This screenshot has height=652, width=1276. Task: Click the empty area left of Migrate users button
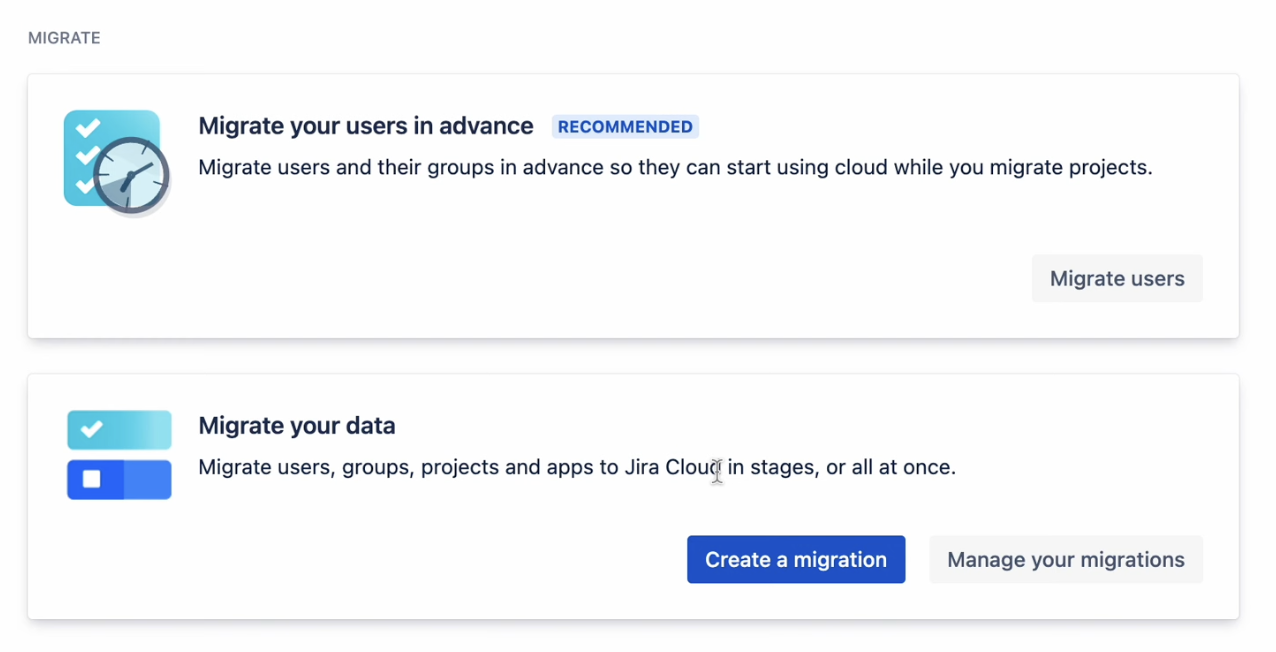(600, 279)
